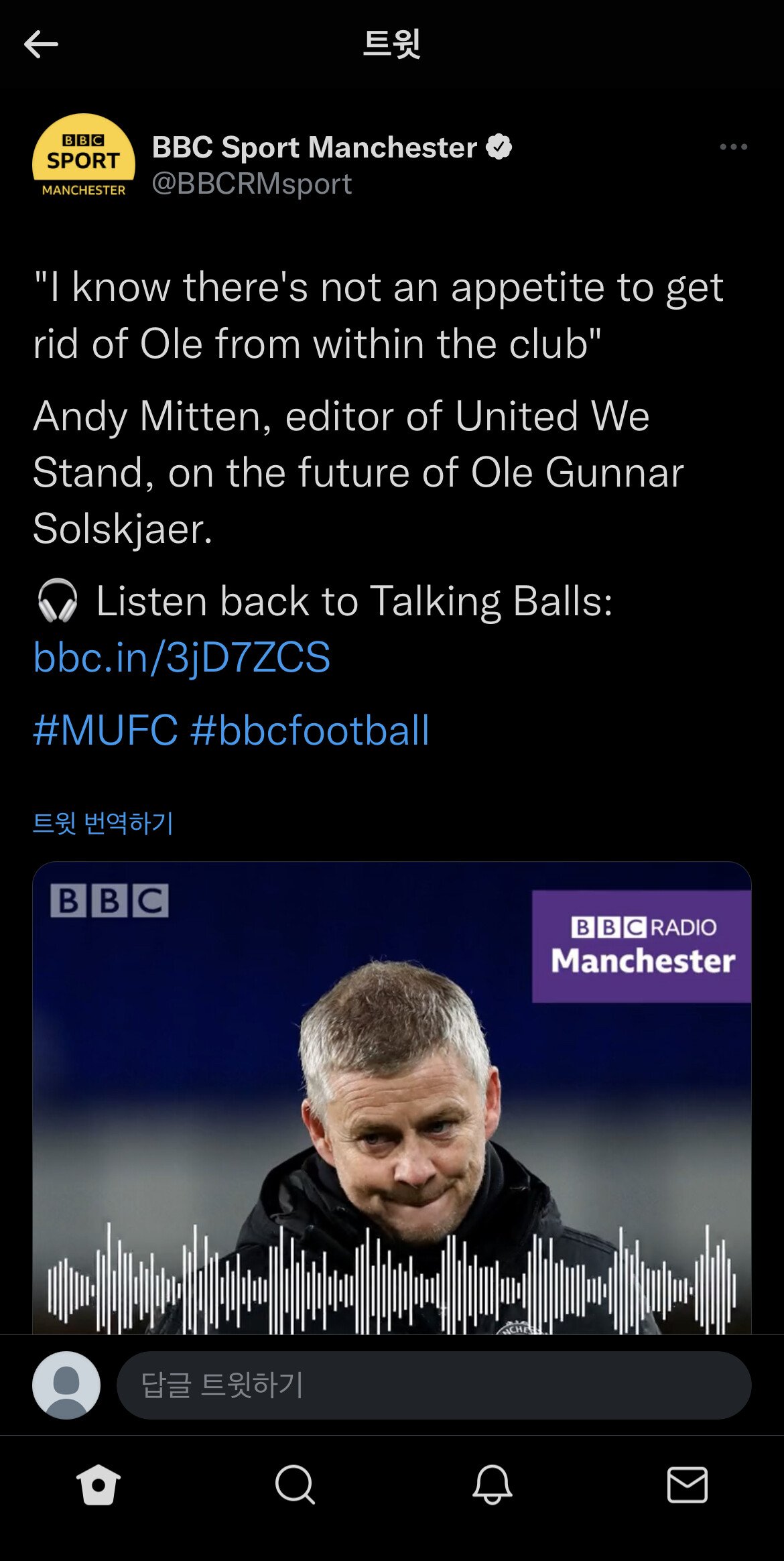Tap the @BBCRMsport handle
784x1561 pixels.
[252, 184]
